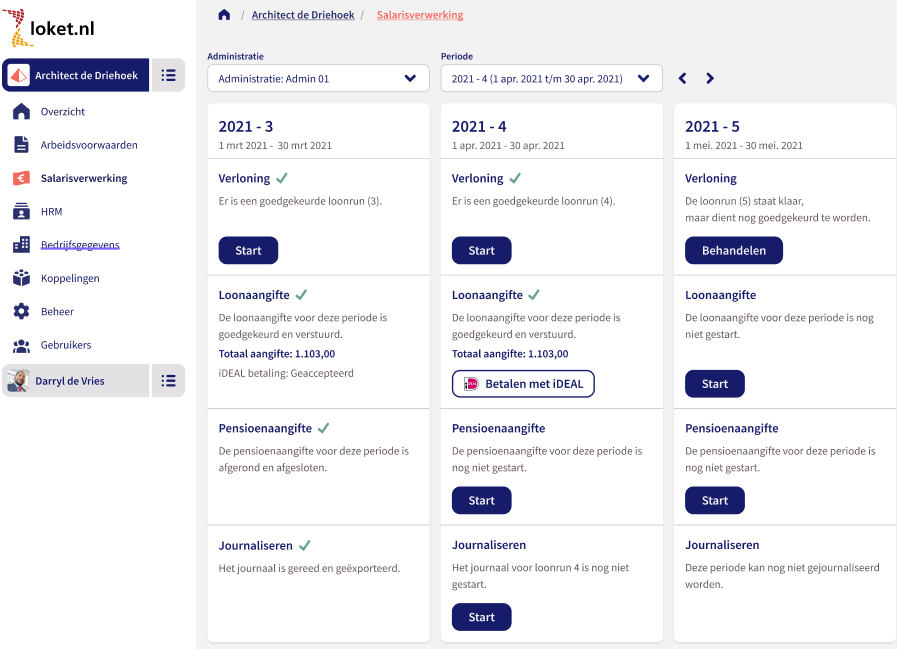
Task: Click the home icon in breadcrumb
Action: (x=224, y=15)
